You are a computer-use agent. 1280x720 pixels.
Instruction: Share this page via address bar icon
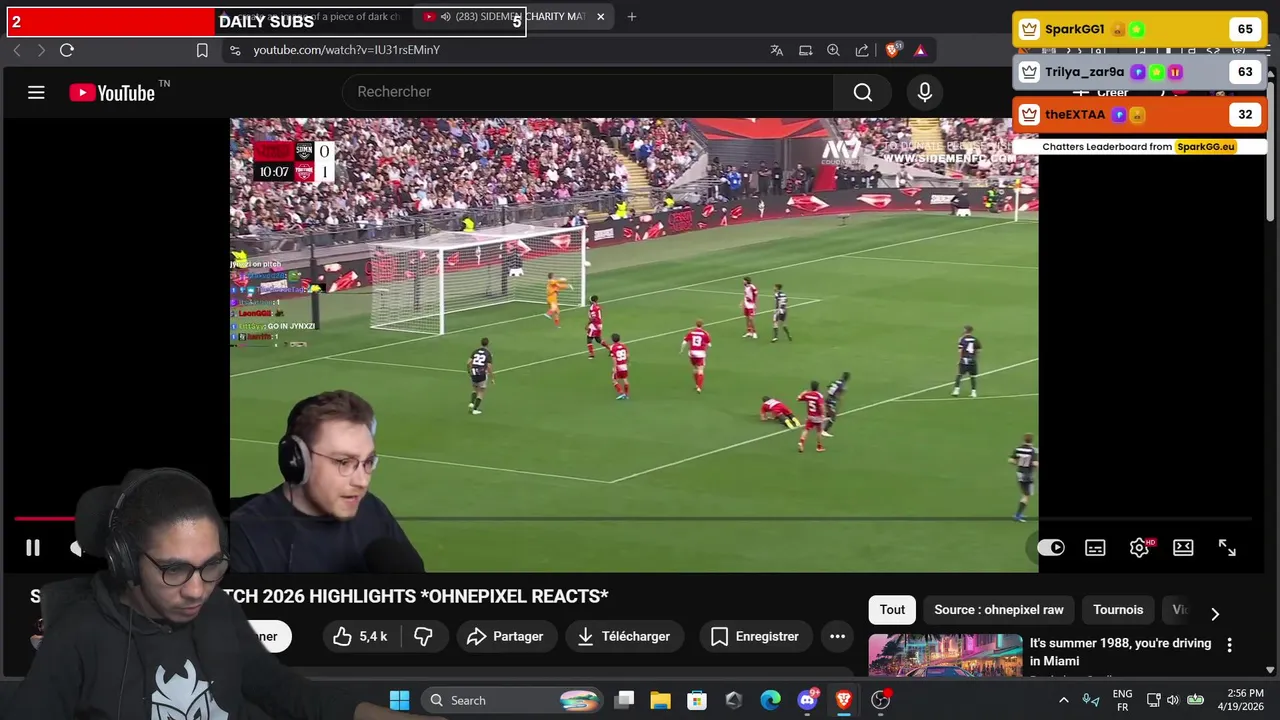862,50
